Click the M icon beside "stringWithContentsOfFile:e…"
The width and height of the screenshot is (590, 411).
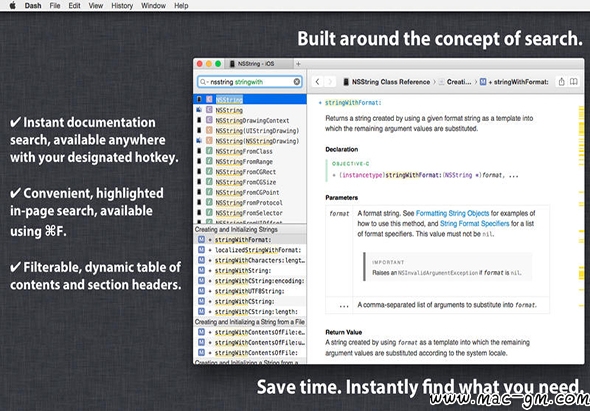click(x=201, y=332)
